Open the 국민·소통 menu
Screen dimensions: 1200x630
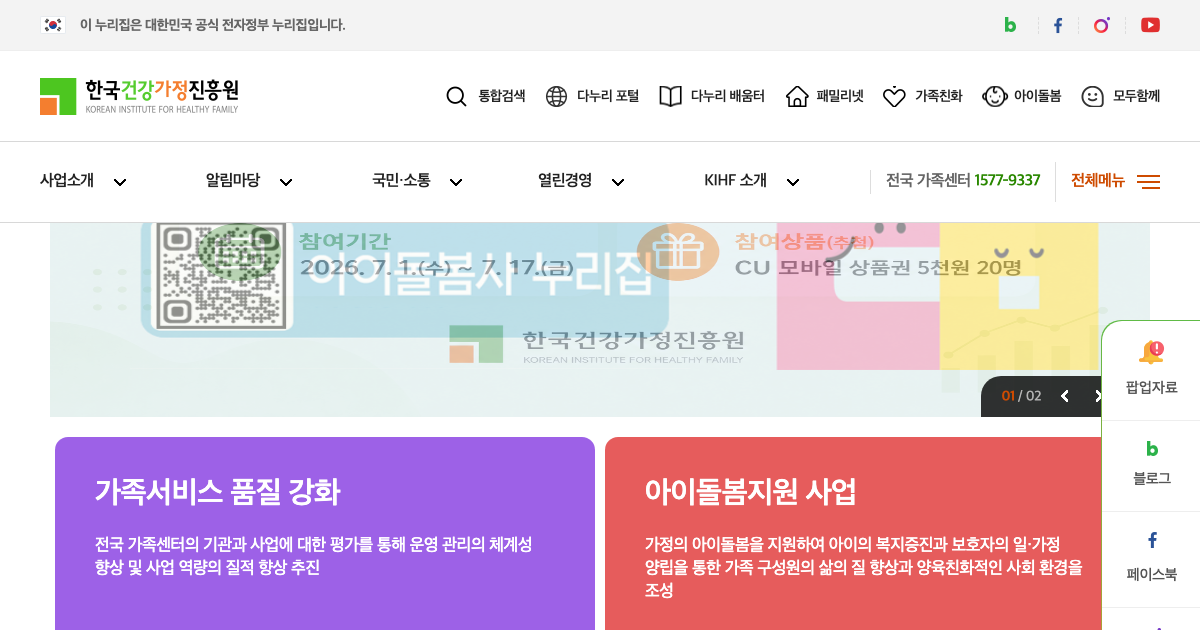tap(401, 181)
